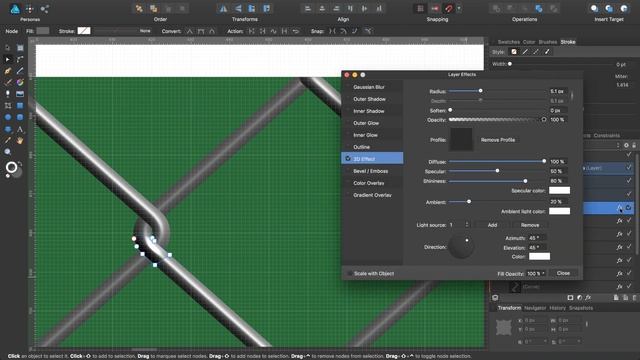Viewport: 640px width, 360px height.
Task: Enable the Bevel / Emboss checkbox
Action: click(348, 171)
